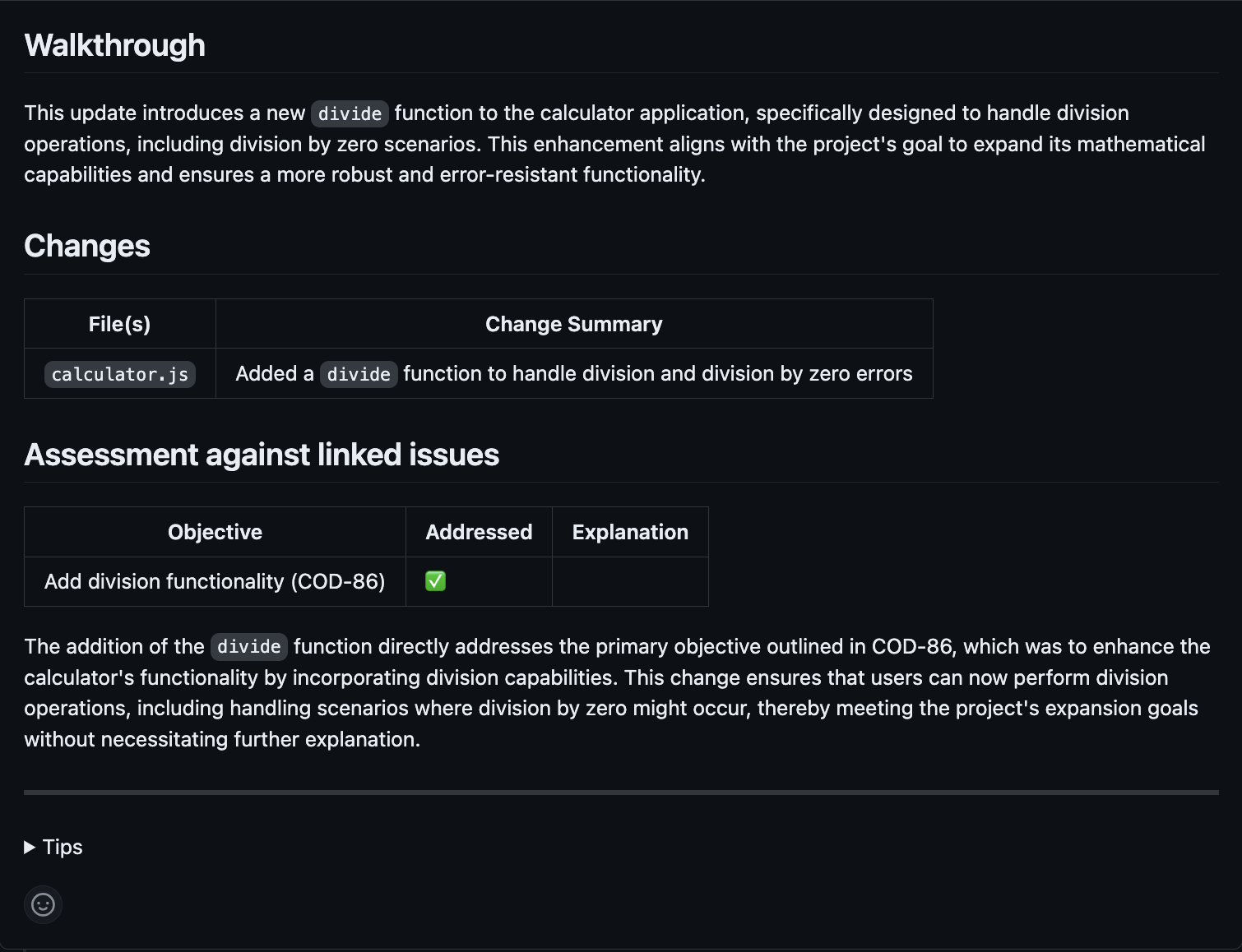Select the calculator.js file chip
This screenshot has width=1242, height=952.
(x=120, y=374)
